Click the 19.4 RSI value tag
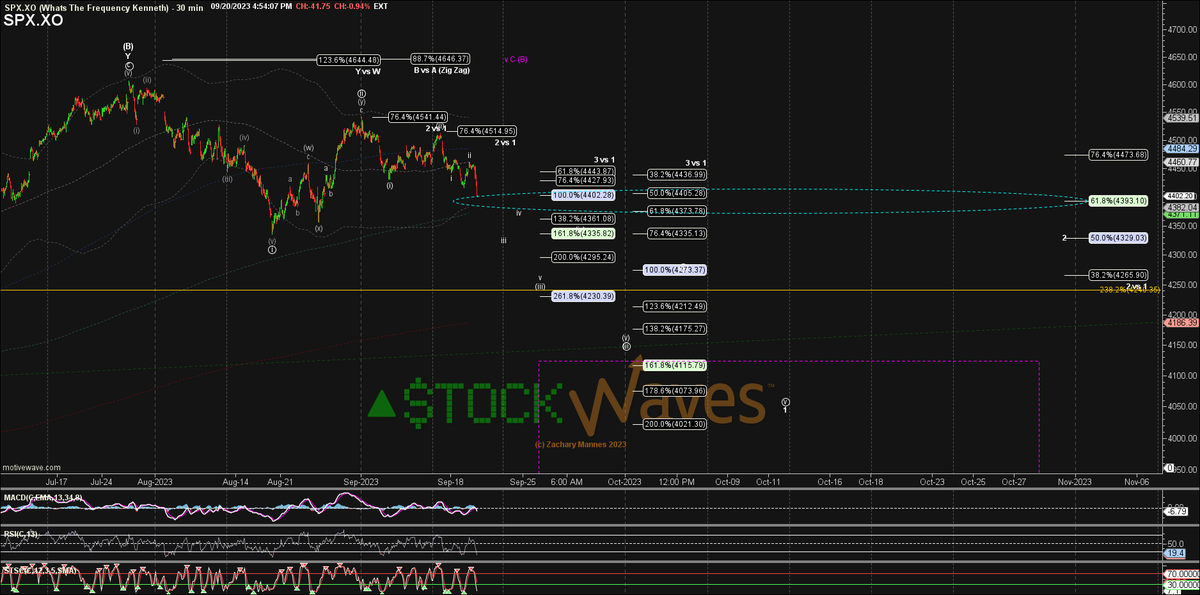Screen dimensions: 1200x595 [x=1174, y=553]
